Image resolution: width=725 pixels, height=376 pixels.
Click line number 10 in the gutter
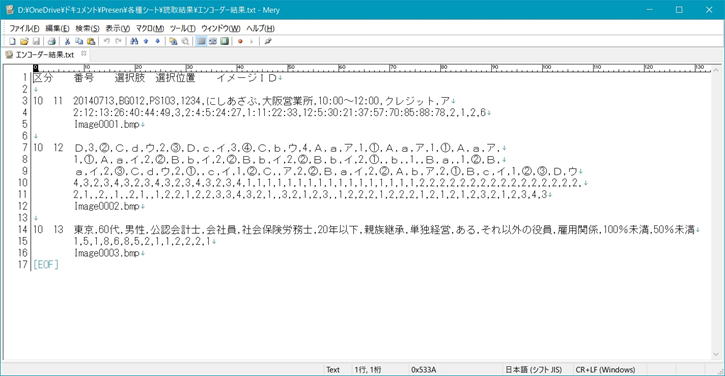tap(23, 183)
